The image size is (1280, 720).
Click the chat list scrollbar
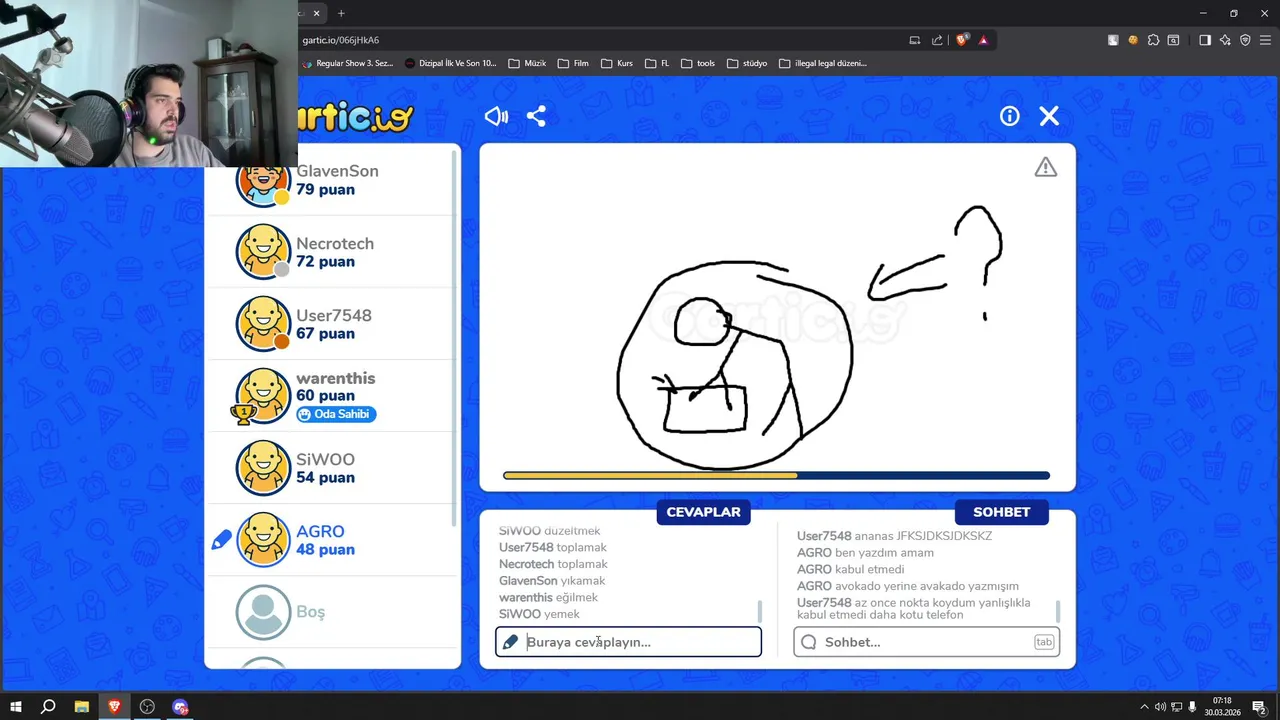[x=1058, y=611]
